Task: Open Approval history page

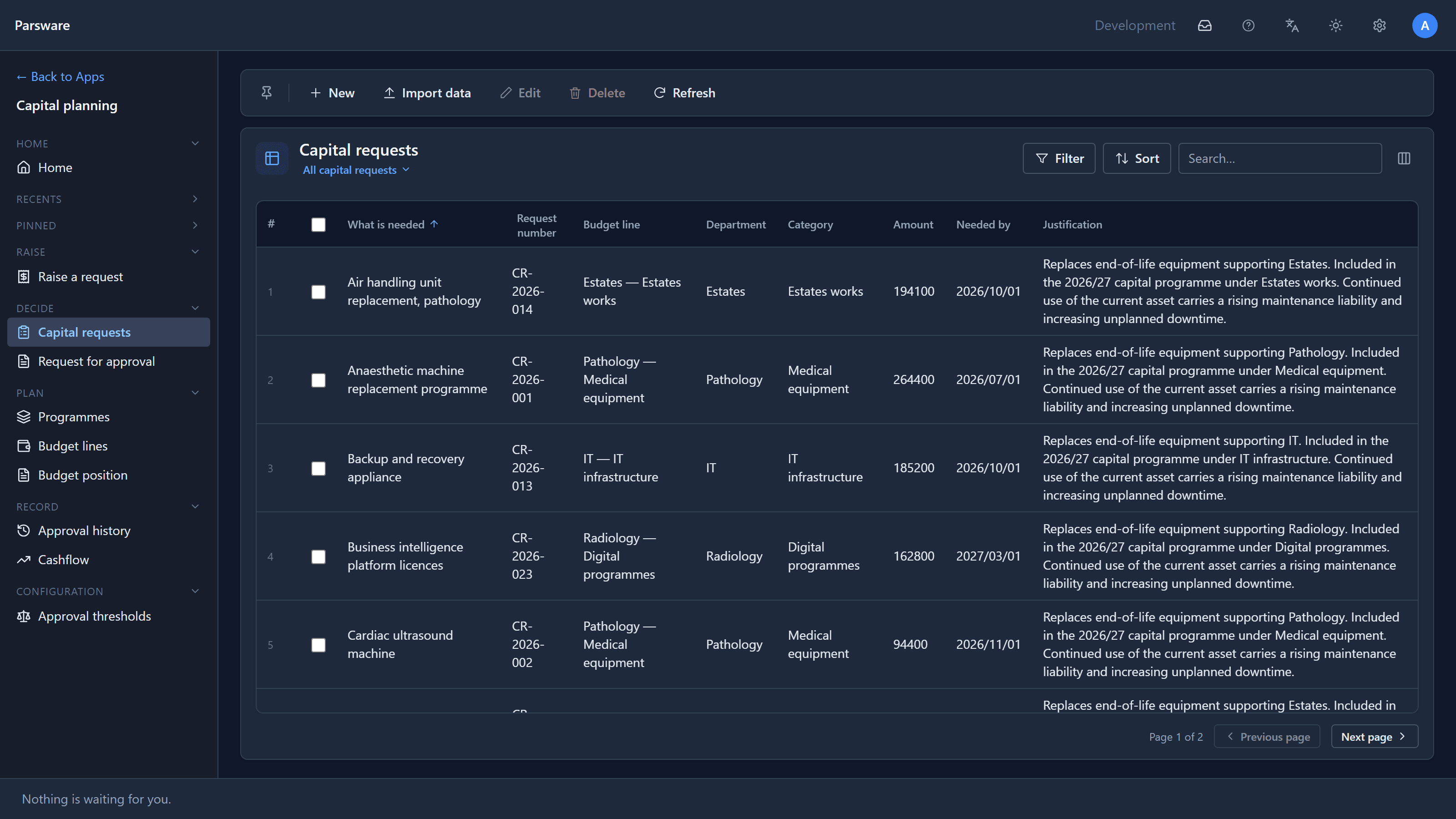Action: point(109,530)
